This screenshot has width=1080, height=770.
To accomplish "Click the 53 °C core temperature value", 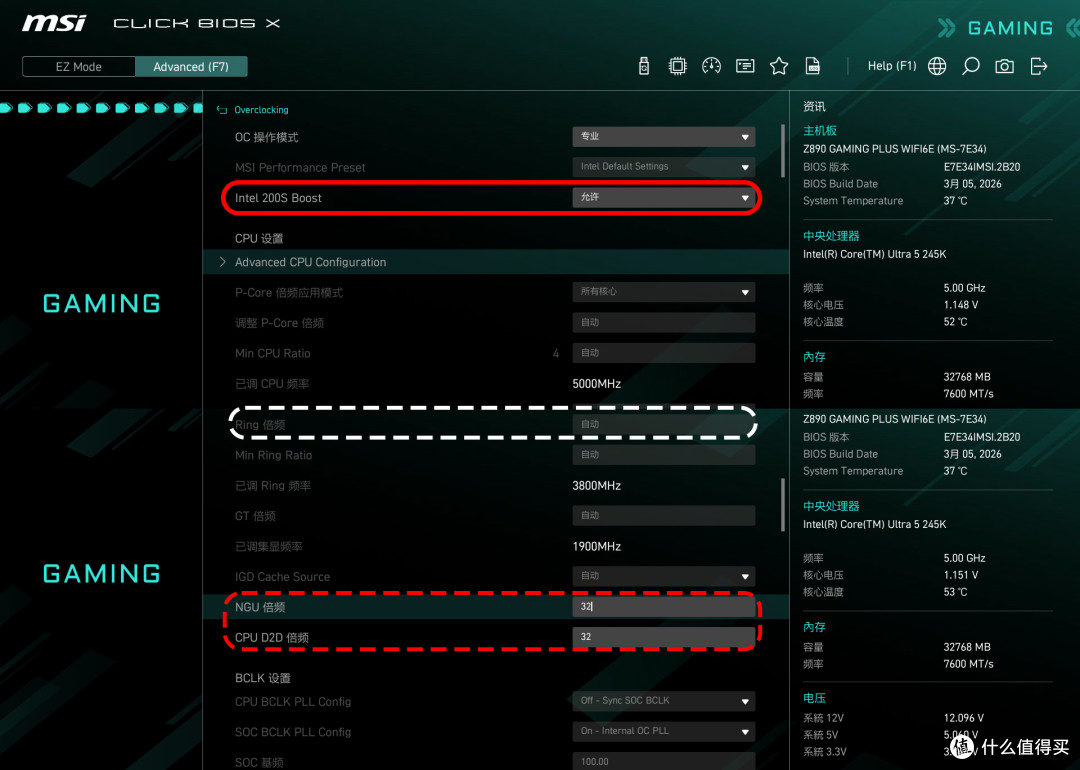I will tap(955, 592).
